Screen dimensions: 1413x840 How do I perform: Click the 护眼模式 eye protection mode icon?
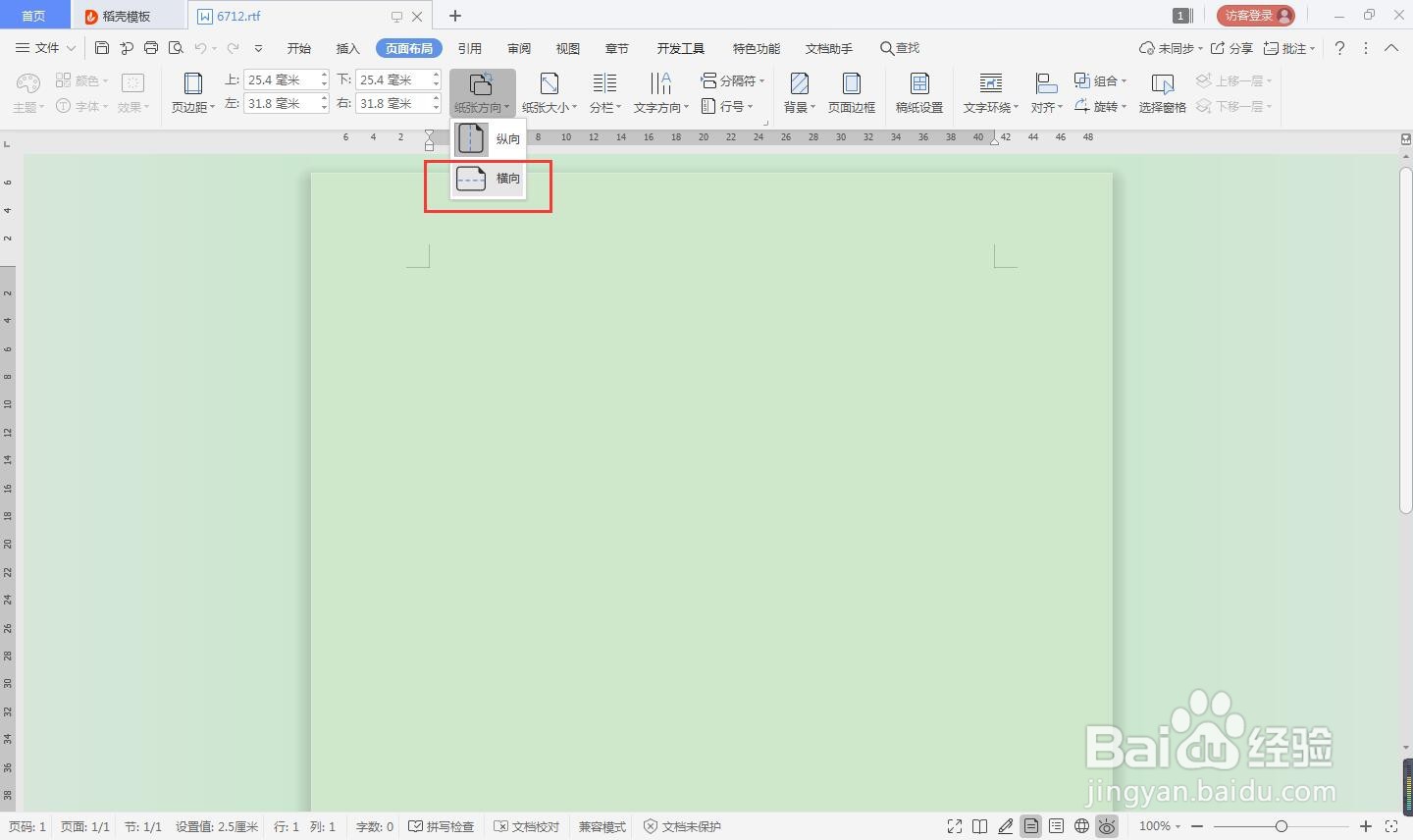tap(1107, 826)
